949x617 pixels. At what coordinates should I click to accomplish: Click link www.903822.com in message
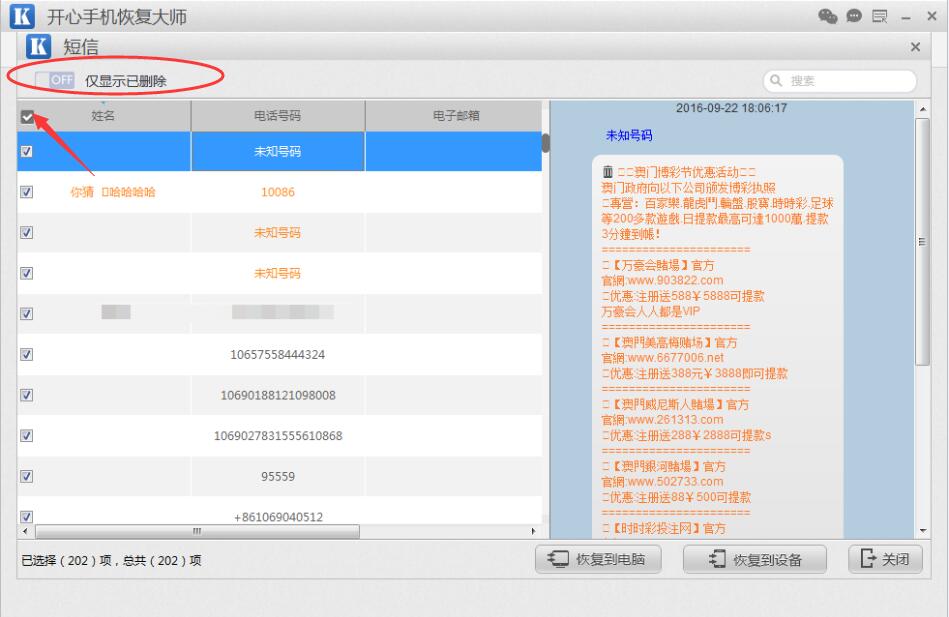pyautogui.click(x=675, y=280)
